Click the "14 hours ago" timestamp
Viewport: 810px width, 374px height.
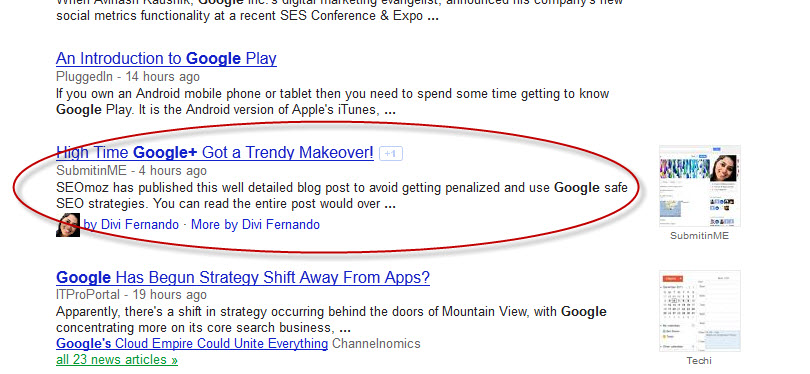162,77
